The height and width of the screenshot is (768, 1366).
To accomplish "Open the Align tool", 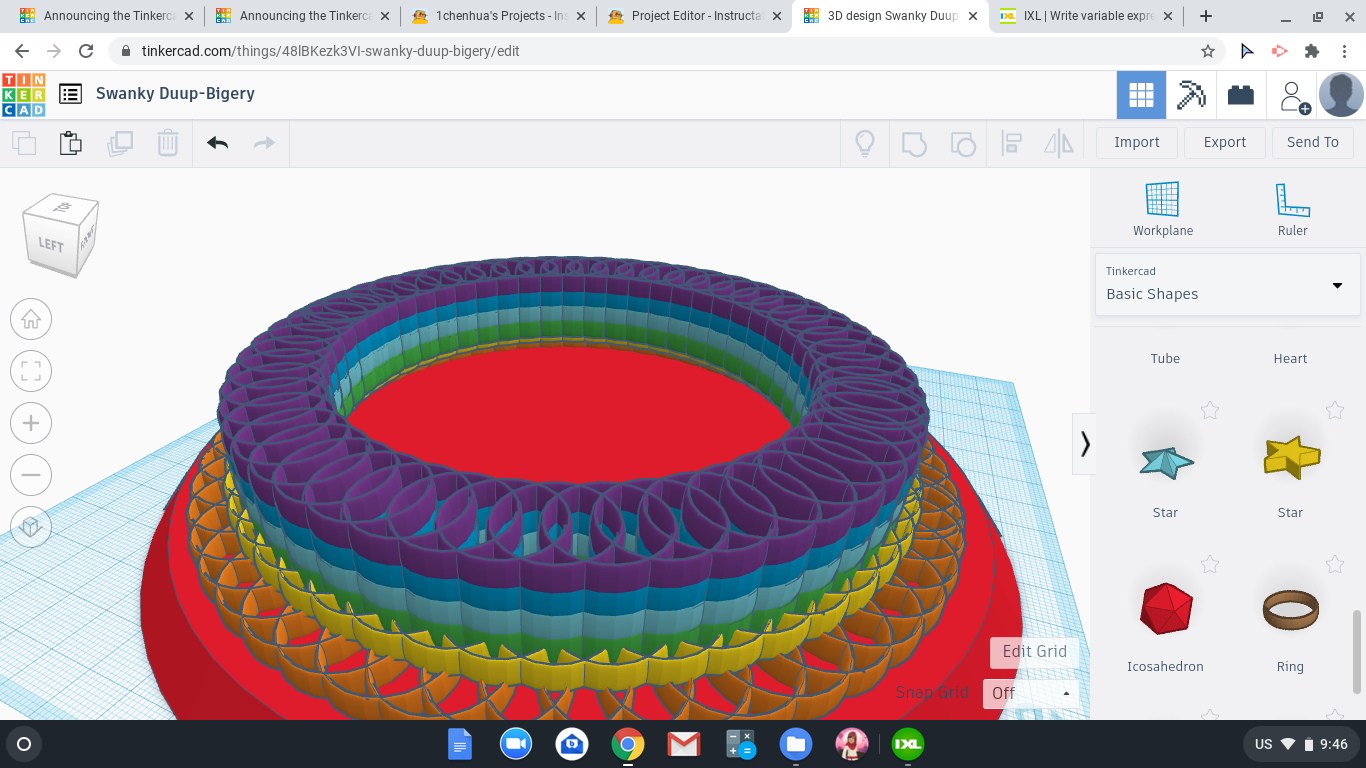I will 1011,143.
